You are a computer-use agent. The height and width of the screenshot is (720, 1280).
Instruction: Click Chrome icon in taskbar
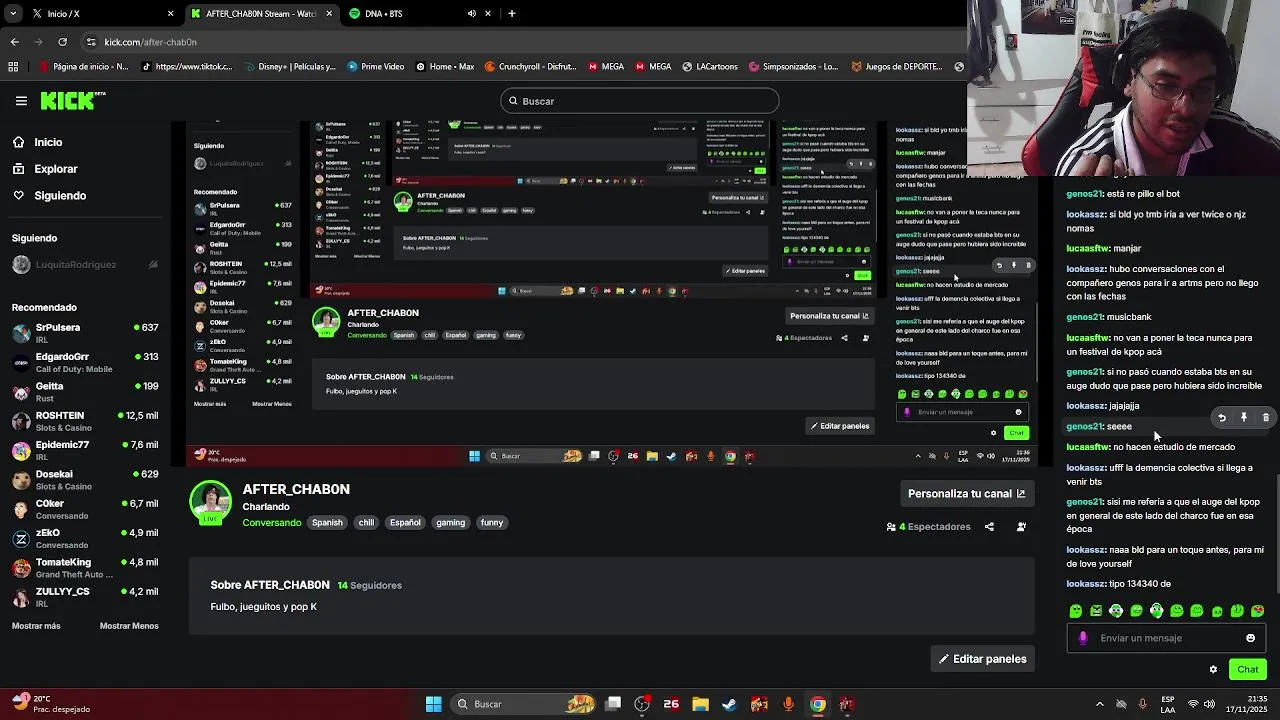click(818, 704)
